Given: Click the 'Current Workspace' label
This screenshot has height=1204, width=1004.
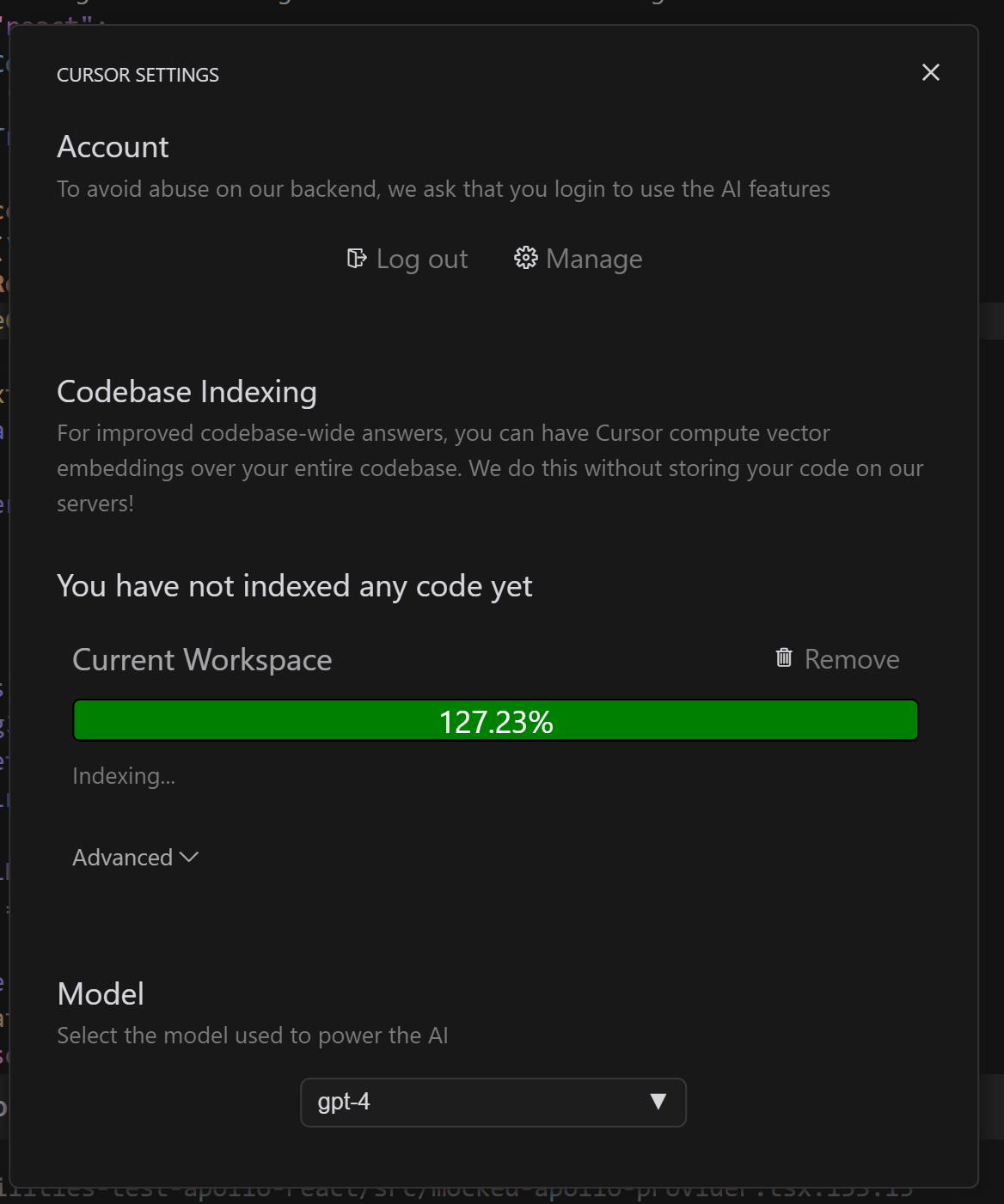Looking at the screenshot, I should 202,660.
